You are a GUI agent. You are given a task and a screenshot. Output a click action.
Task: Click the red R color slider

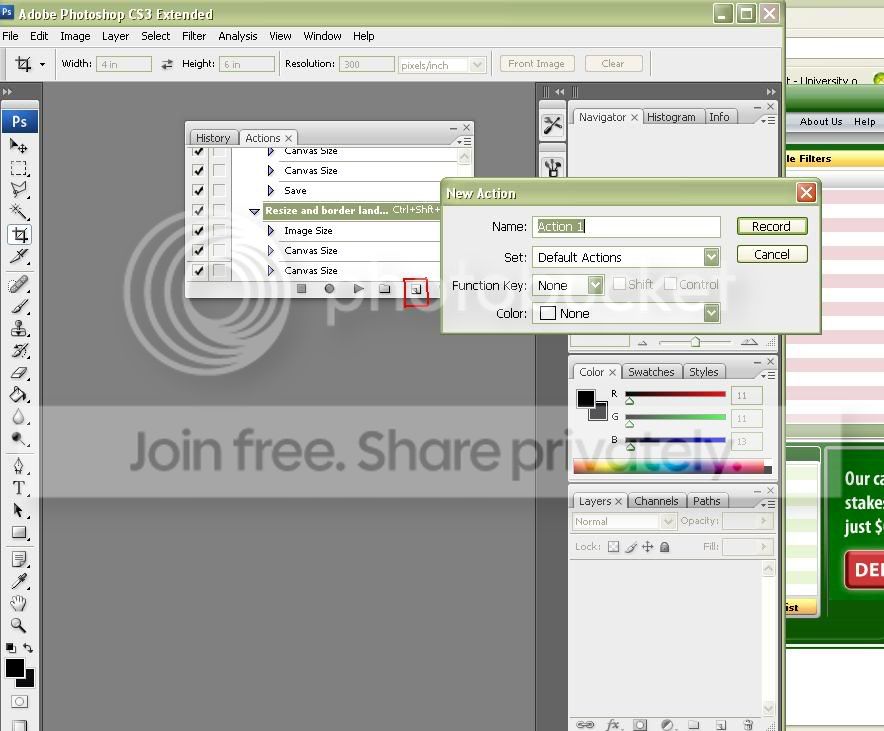point(675,395)
